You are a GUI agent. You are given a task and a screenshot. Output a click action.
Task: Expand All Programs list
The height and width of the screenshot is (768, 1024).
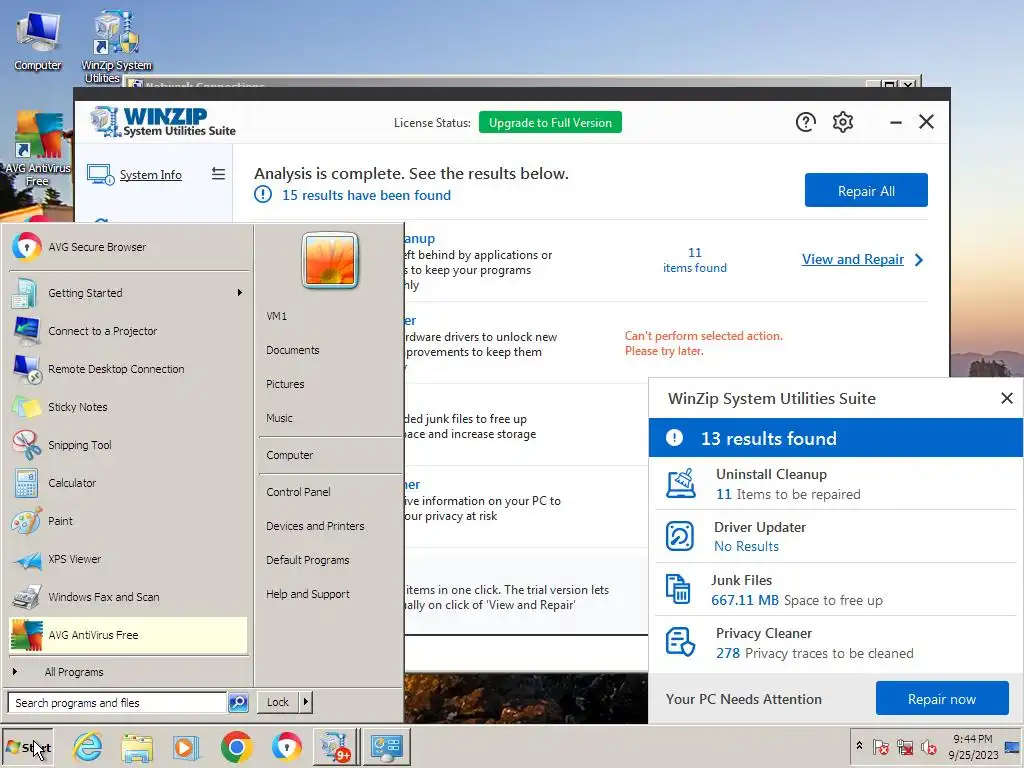pos(74,672)
